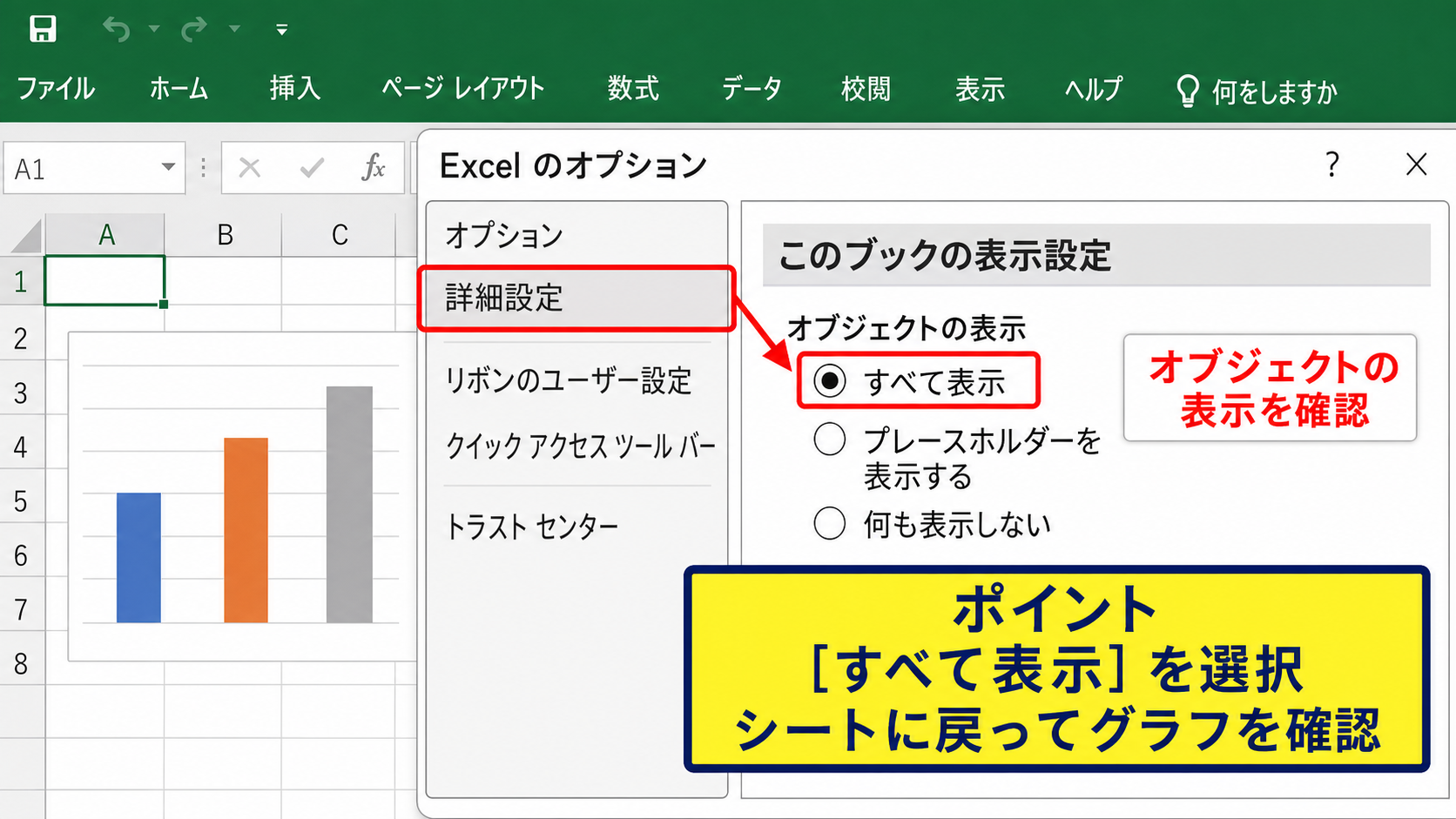Select row header 4
The height and width of the screenshot is (819, 1456).
(22, 446)
